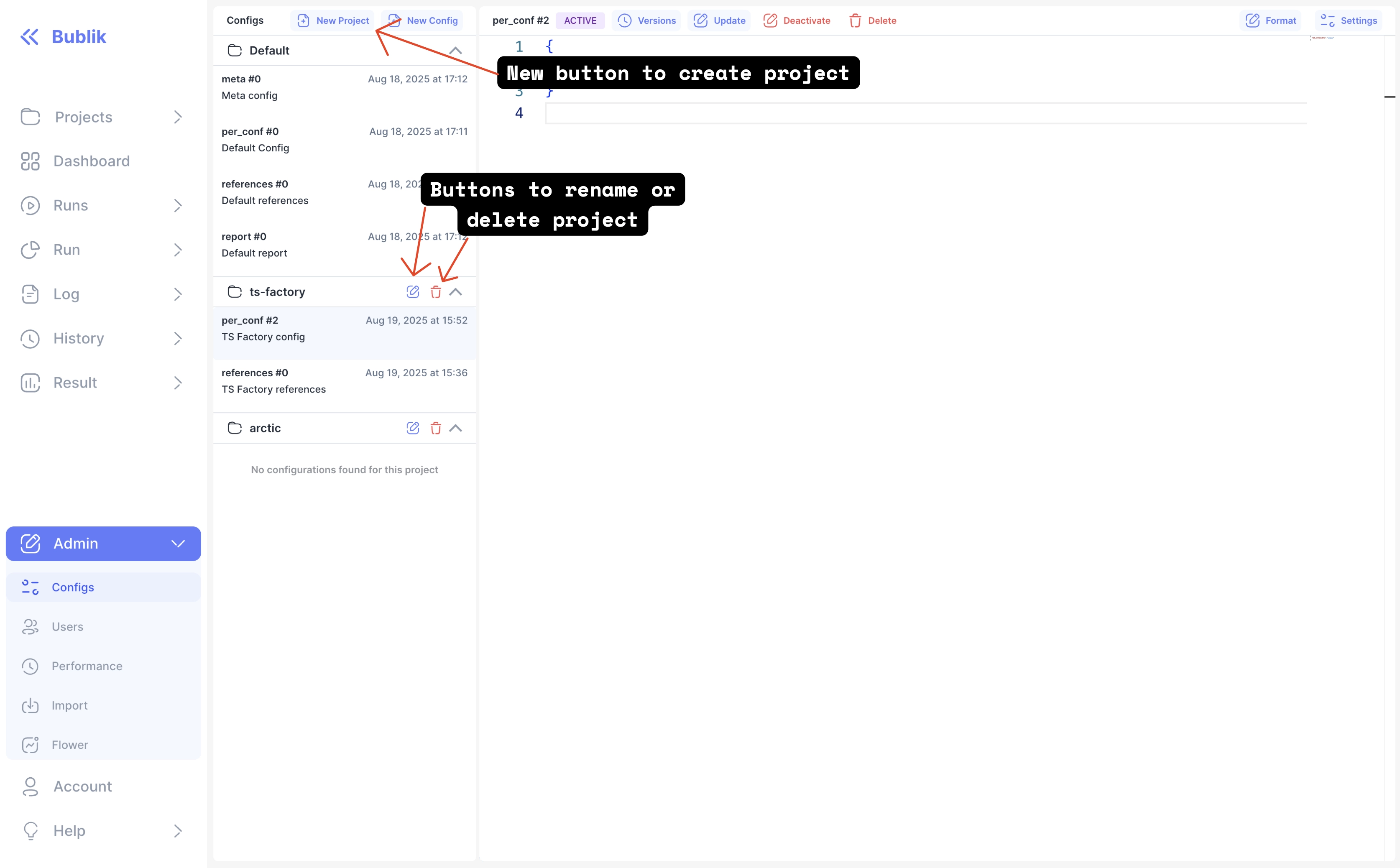Open Versions history for per_conf #2
The image size is (1400, 868).
pyautogui.click(x=646, y=20)
